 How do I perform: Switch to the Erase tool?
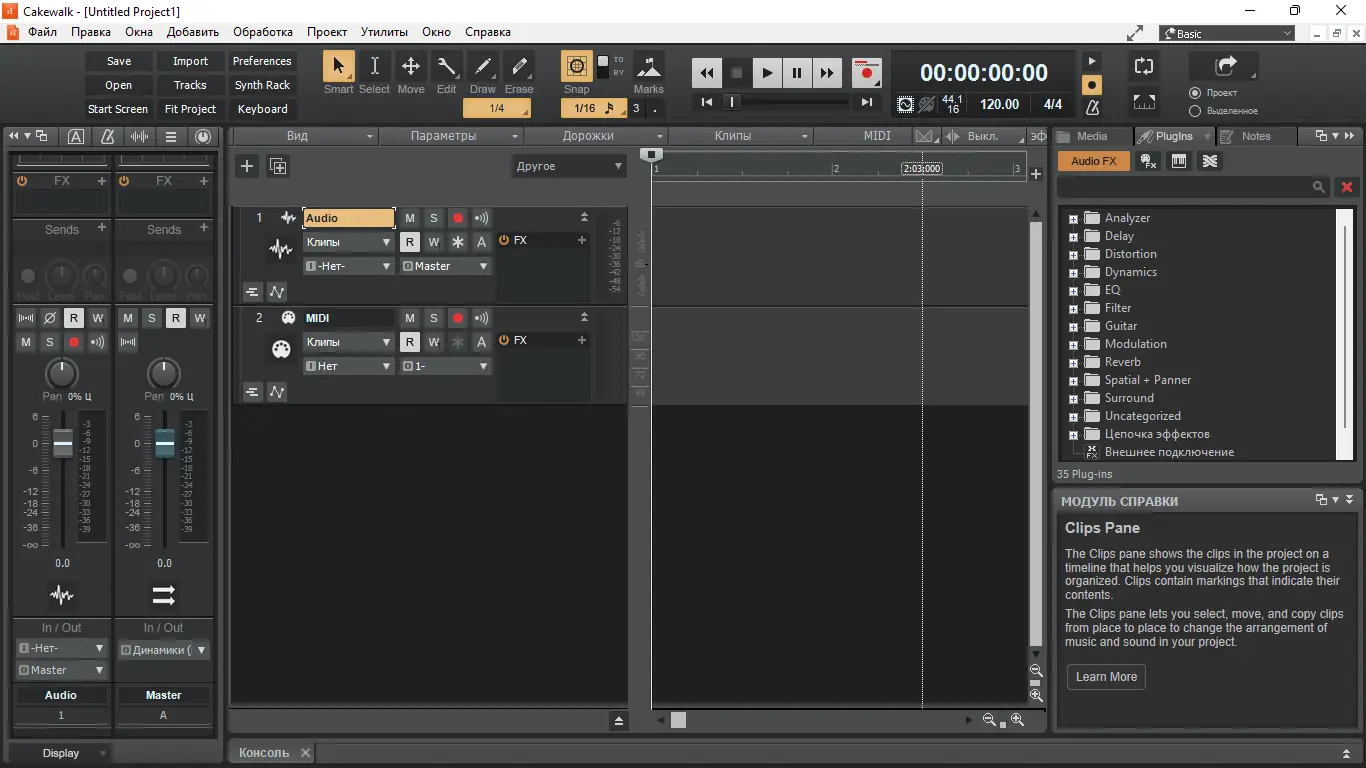pos(519,67)
